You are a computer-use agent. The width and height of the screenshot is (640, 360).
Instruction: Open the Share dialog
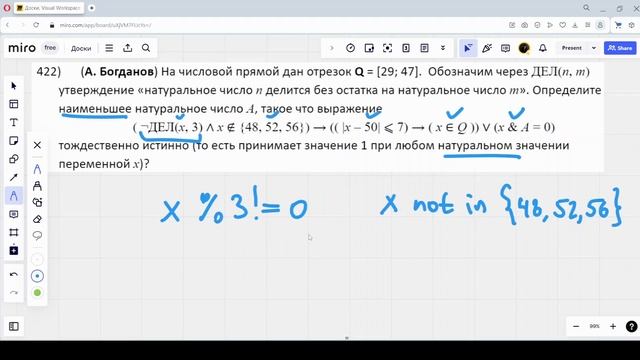pos(620,48)
